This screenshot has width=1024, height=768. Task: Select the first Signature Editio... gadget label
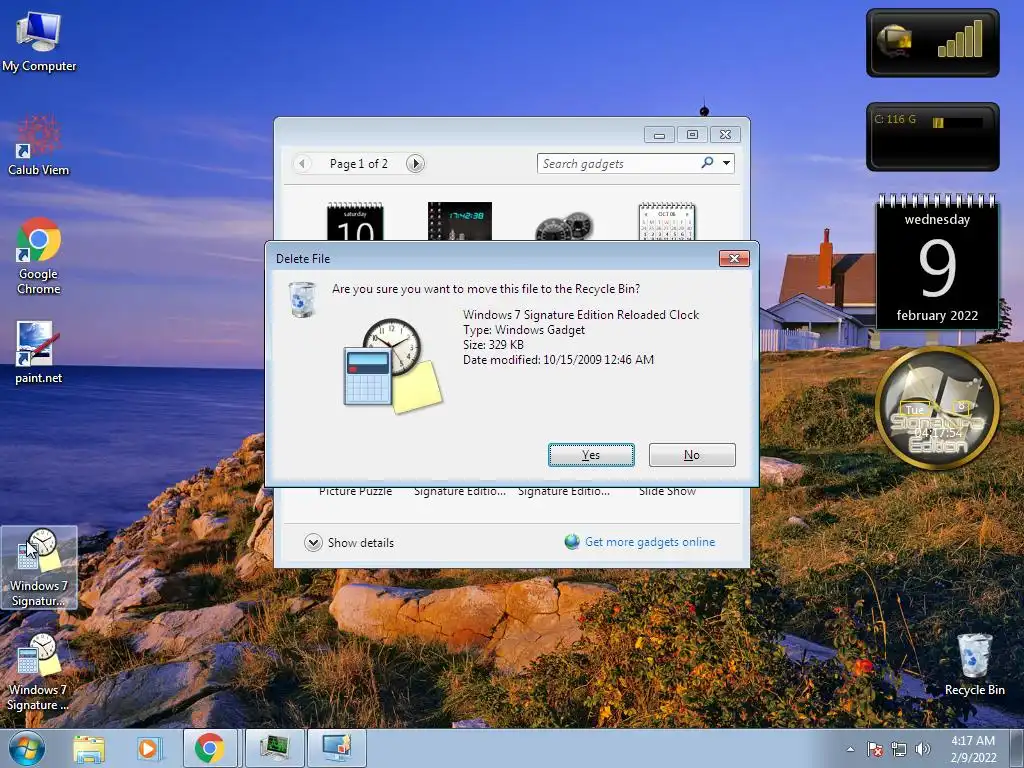460,492
